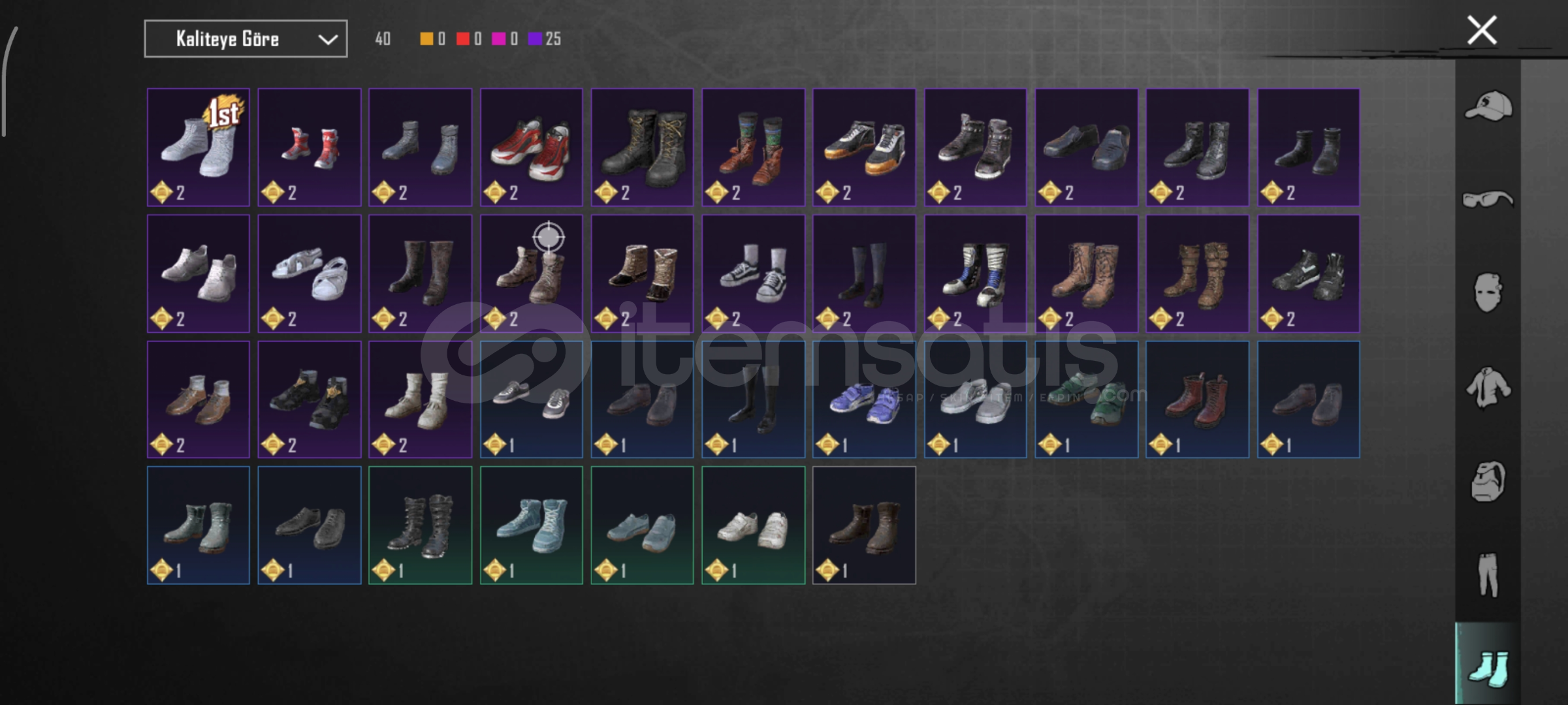The image size is (1568, 705).
Task: Pick the red and white sneakers
Action: pos(531,148)
